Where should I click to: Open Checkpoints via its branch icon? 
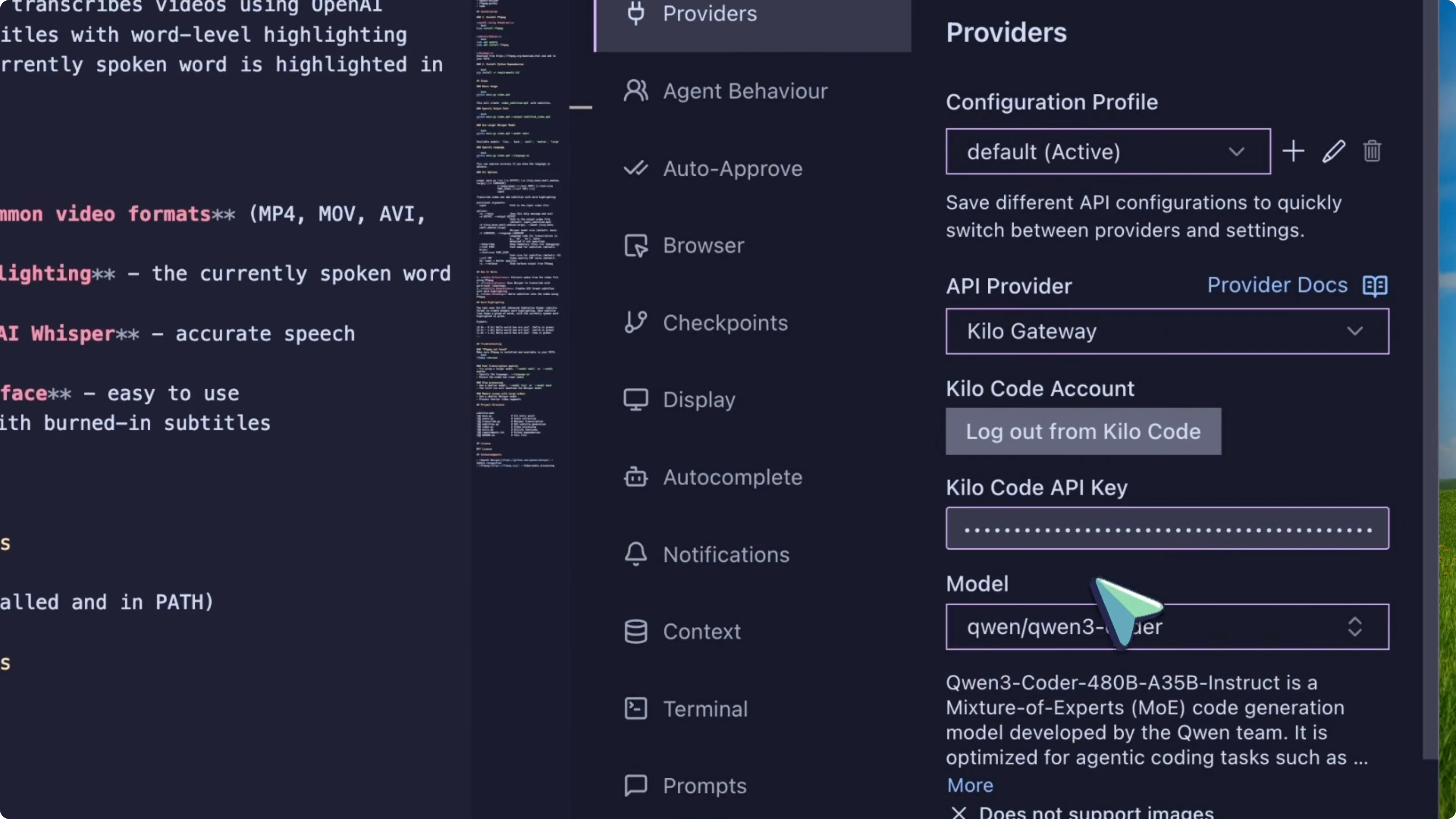pos(637,322)
